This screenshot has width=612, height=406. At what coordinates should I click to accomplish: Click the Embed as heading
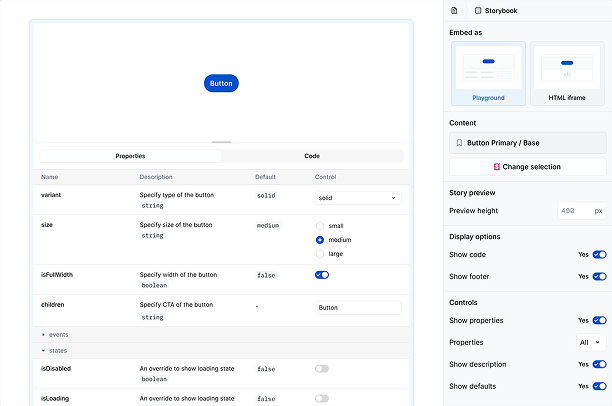(466, 32)
